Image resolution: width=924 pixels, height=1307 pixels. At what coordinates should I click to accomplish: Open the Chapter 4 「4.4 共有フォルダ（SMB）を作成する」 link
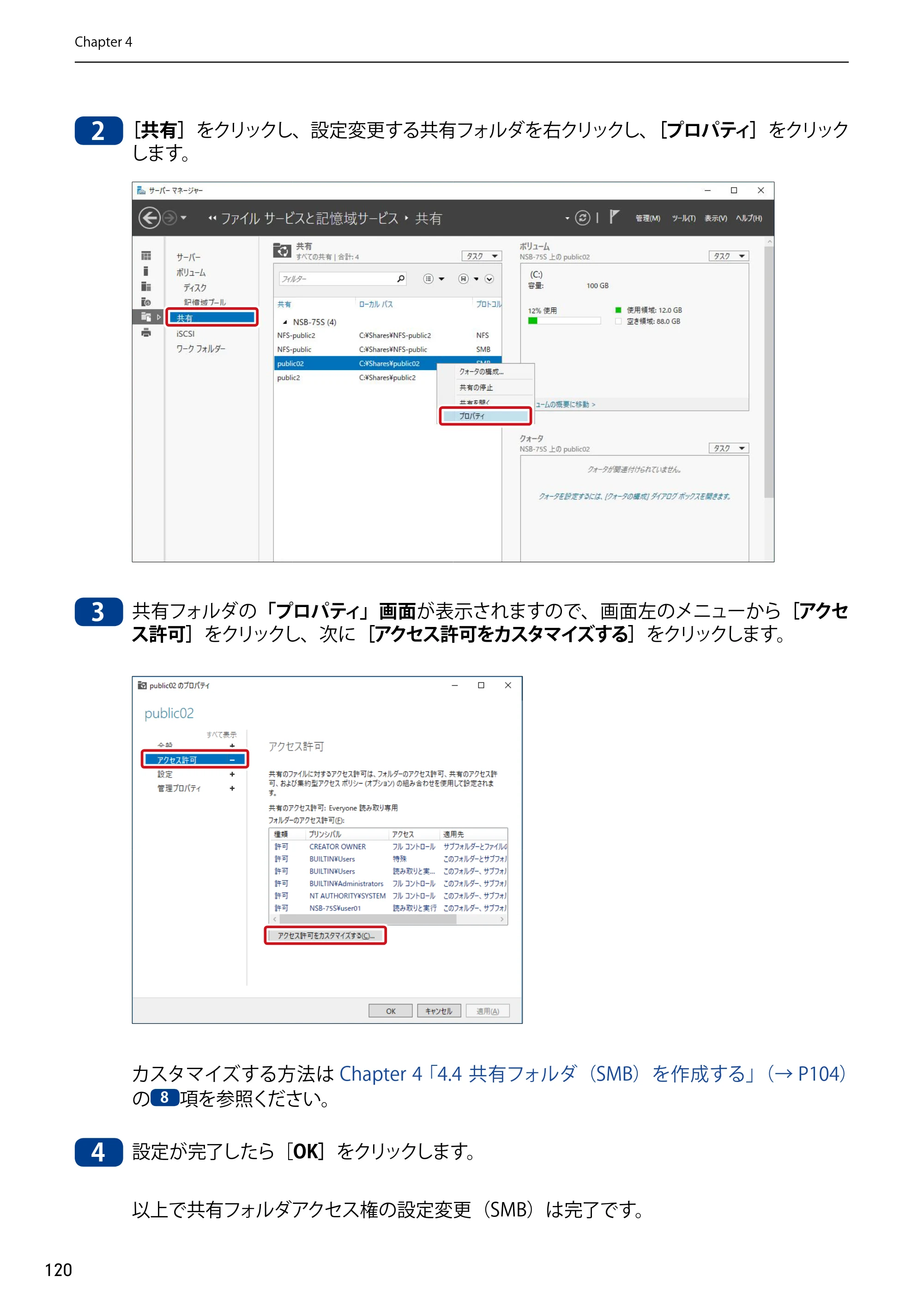pyautogui.click(x=592, y=1074)
